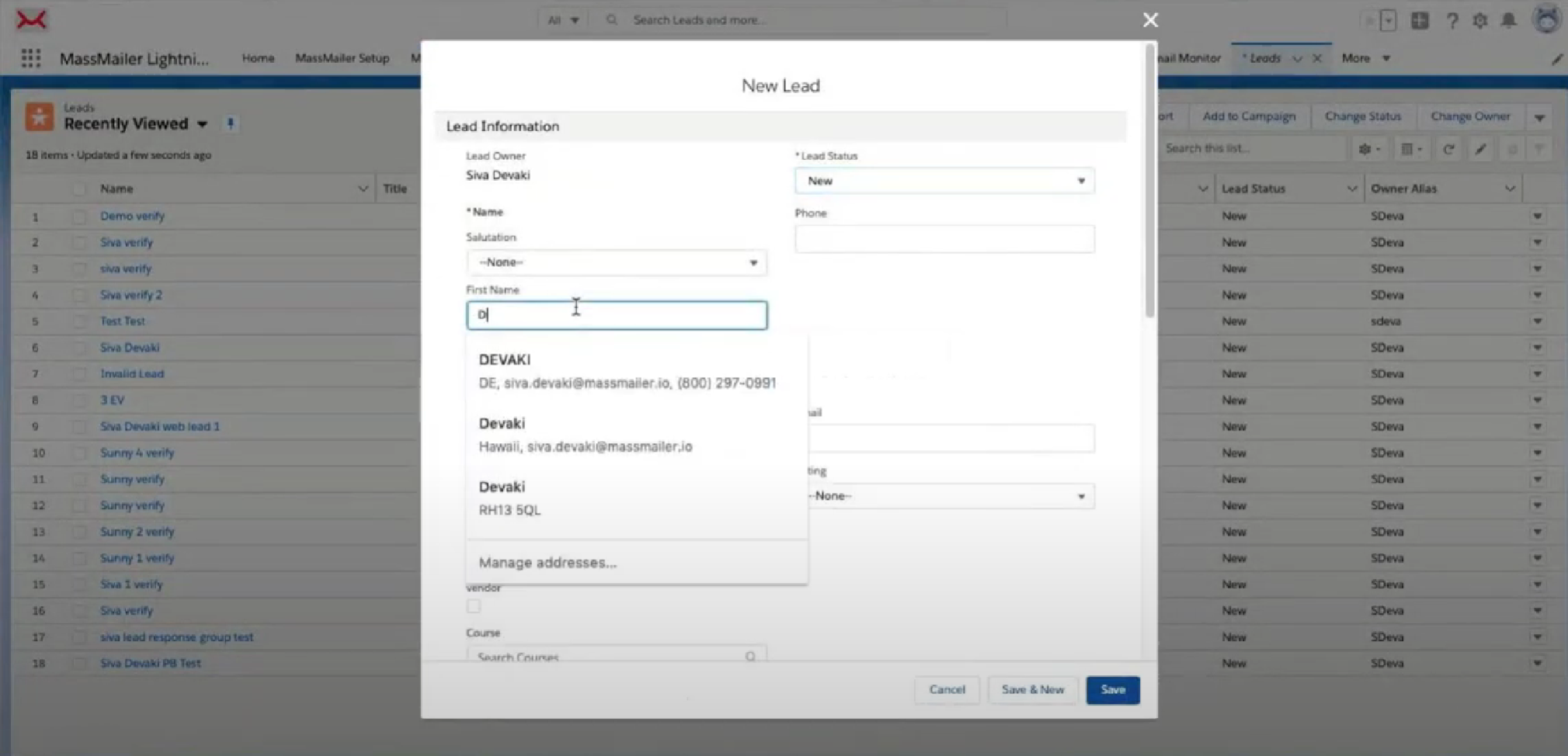Open the Salutation dropdown

pyautogui.click(x=617, y=262)
